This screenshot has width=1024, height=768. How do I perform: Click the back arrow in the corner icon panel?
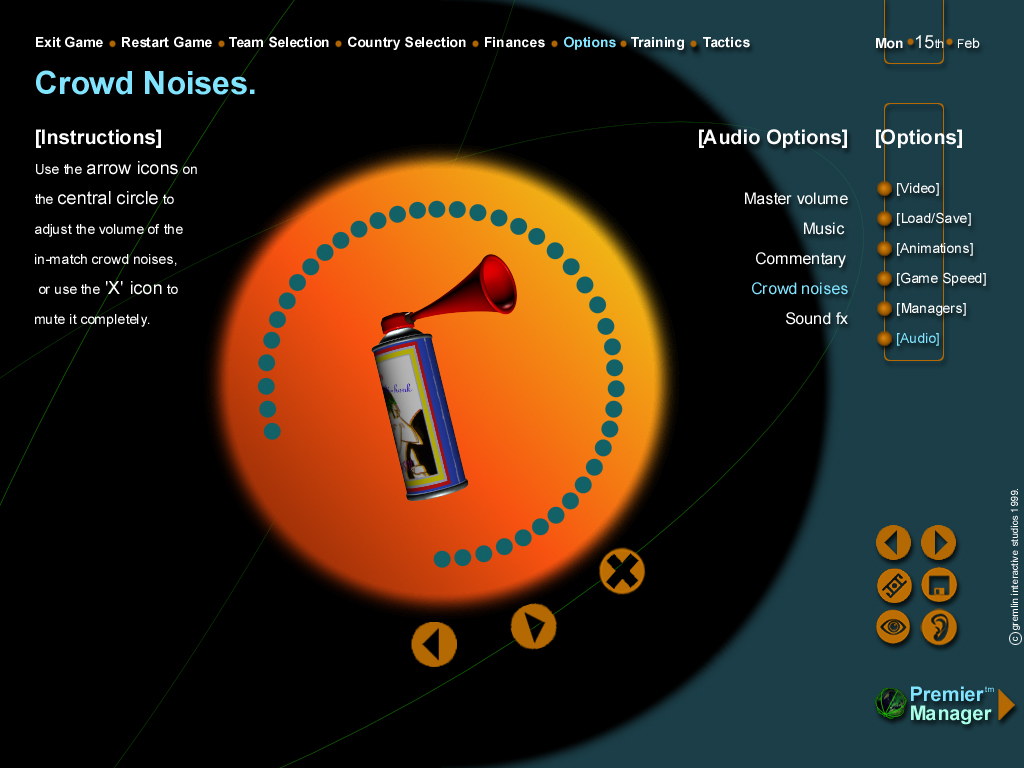pos(893,543)
